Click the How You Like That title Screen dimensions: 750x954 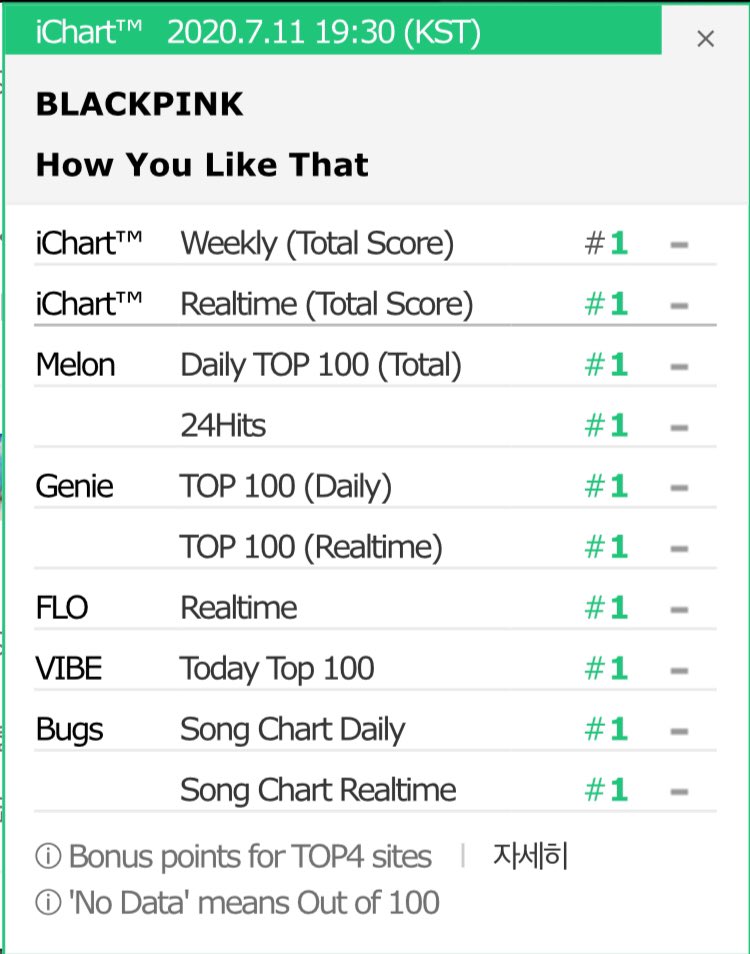pyautogui.click(x=202, y=164)
